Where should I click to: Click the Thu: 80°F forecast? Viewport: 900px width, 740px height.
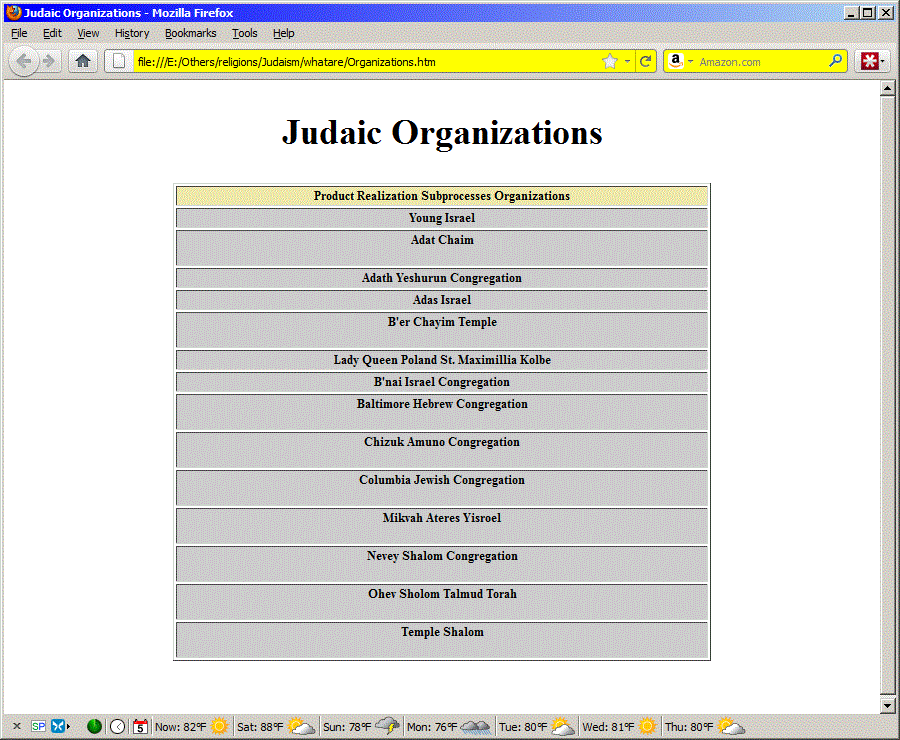click(689, 727)
